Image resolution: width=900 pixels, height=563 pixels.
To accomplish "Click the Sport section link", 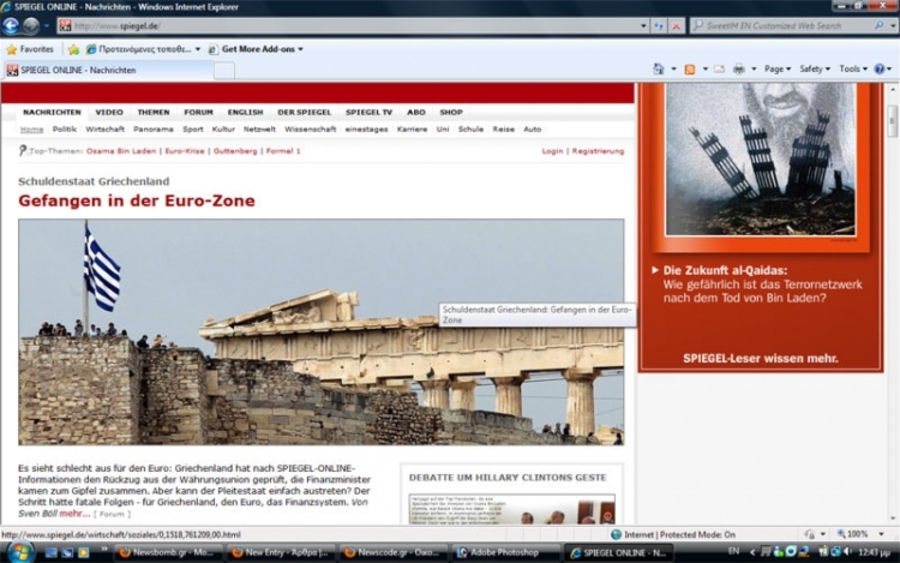I will [x=193, y=129].
